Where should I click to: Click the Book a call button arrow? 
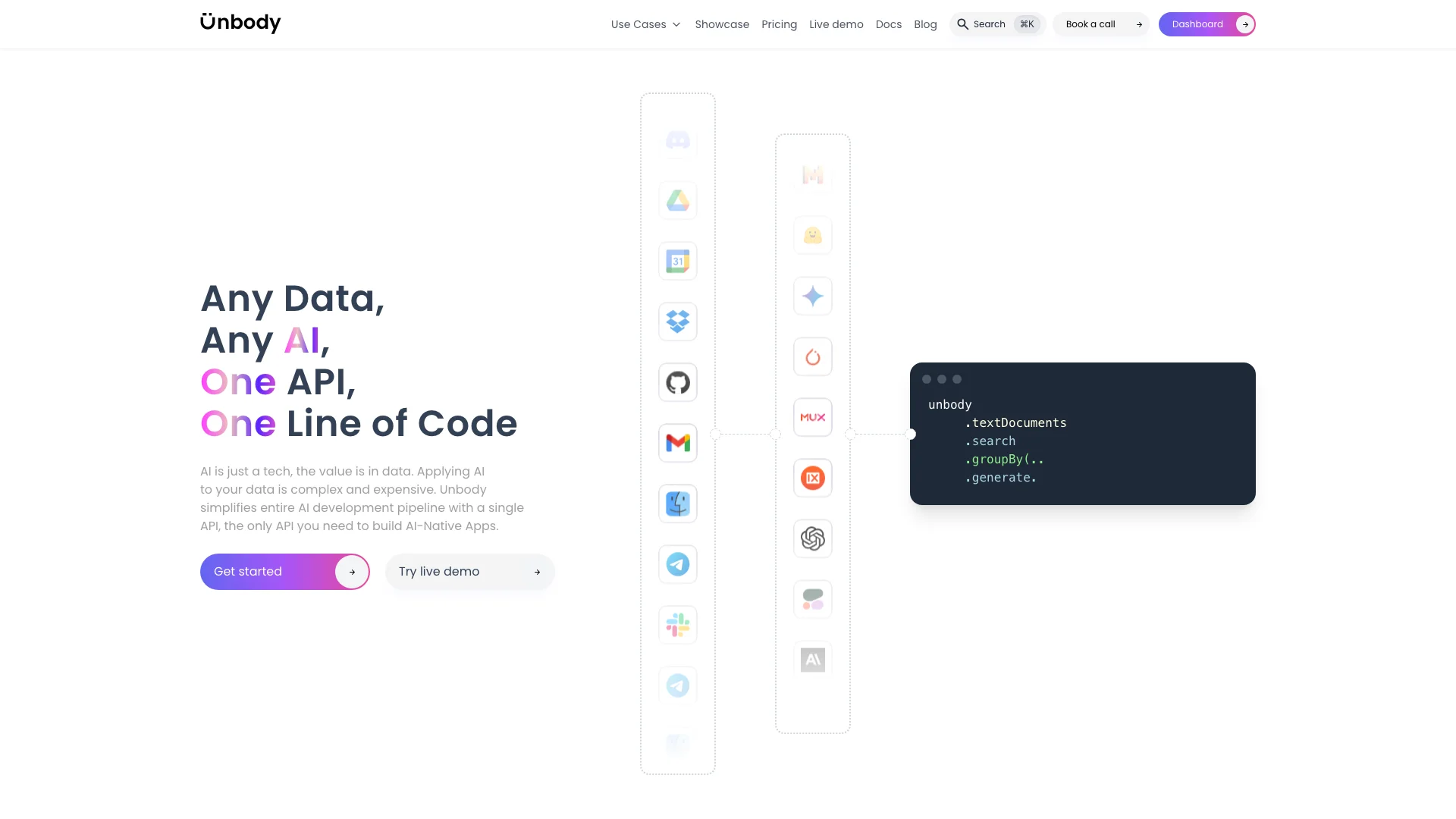[1139, 24]
